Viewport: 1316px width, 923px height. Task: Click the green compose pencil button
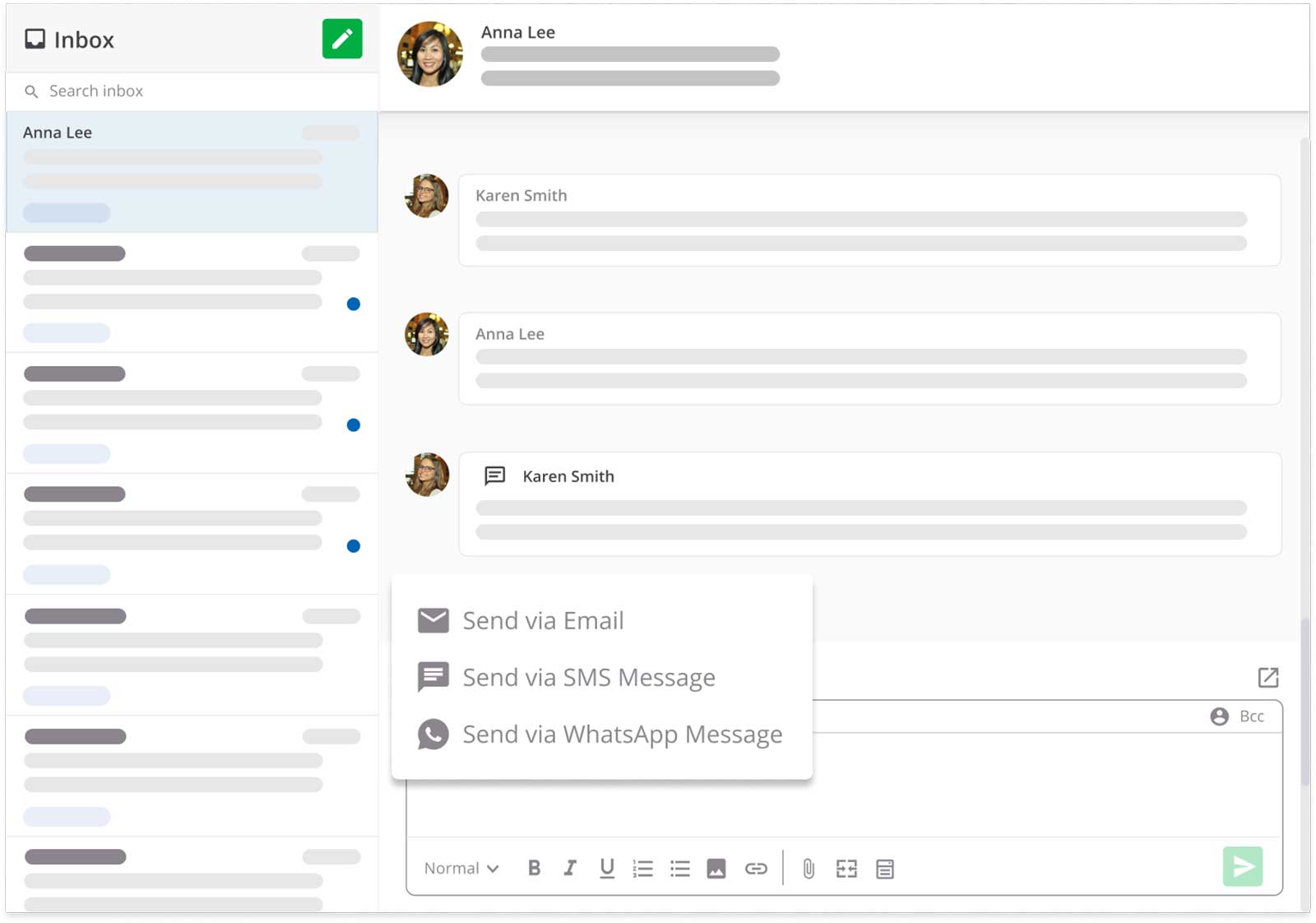(x=342, y=39)
